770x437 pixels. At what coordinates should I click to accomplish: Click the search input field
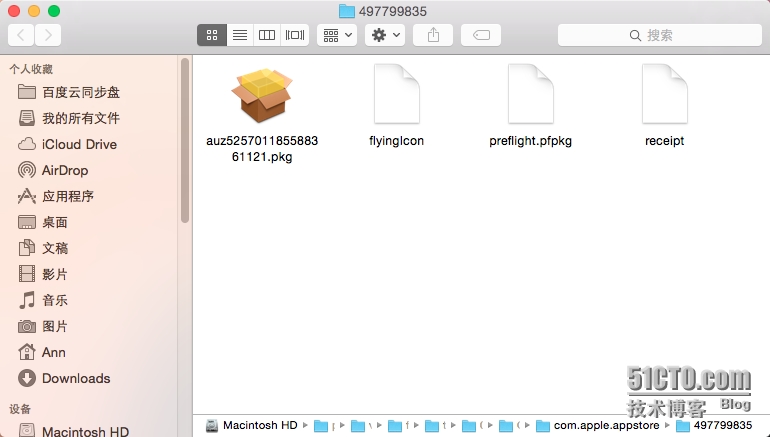pyautogui.click(x=660, y=35)
